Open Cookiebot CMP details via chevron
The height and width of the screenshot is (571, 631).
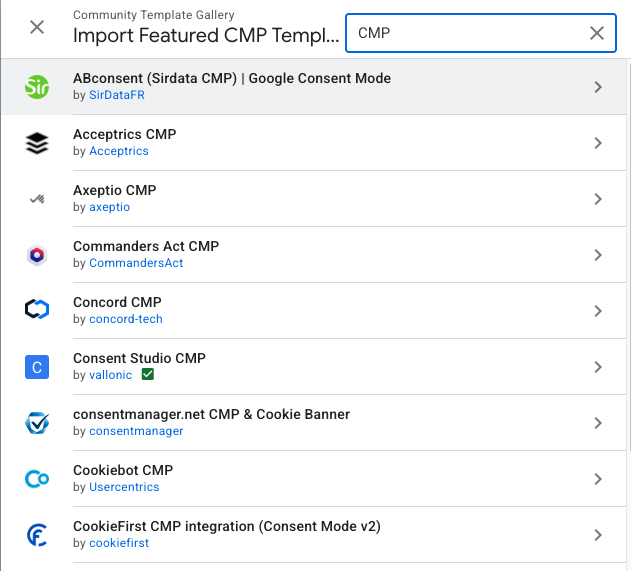tap(598, 479)
